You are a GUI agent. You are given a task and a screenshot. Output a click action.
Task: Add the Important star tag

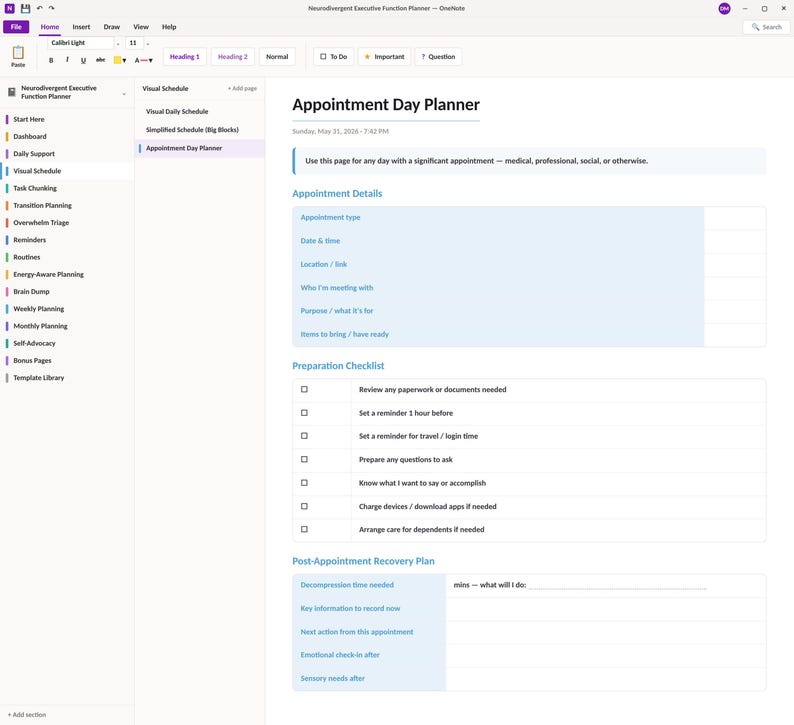click(x=384, y=57)
